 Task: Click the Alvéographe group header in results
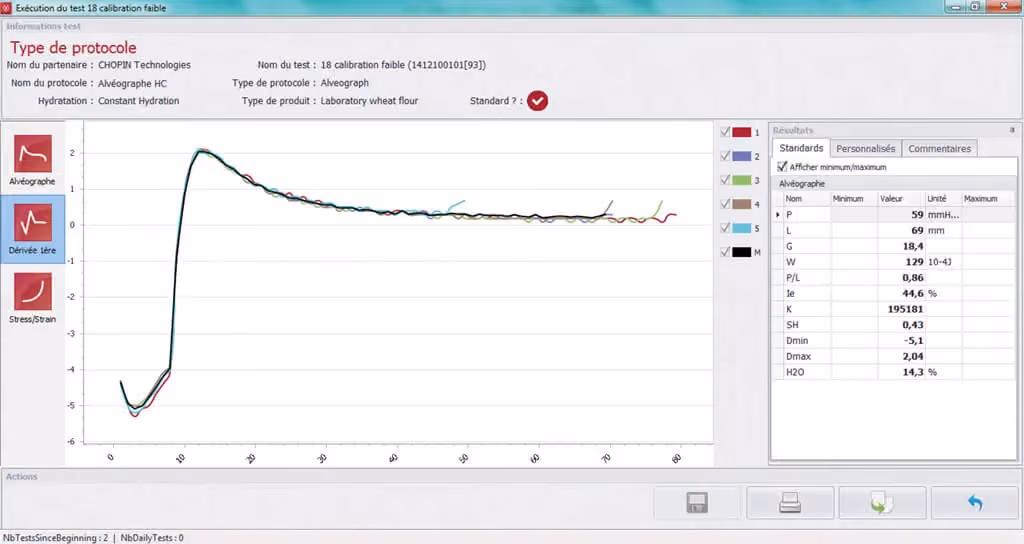point(802,184)
